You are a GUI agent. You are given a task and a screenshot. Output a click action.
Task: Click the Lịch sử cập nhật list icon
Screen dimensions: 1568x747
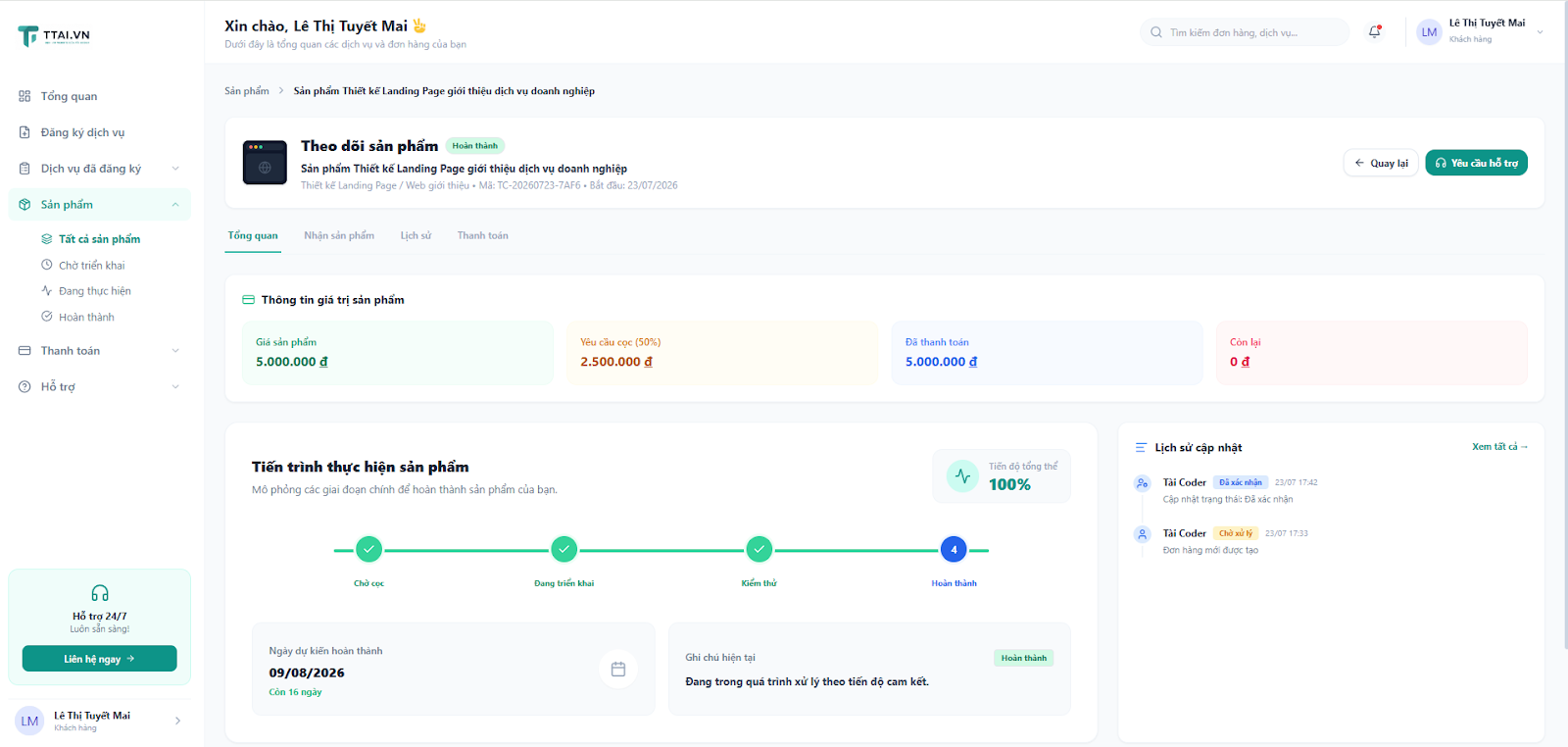tap(1141, 448)
